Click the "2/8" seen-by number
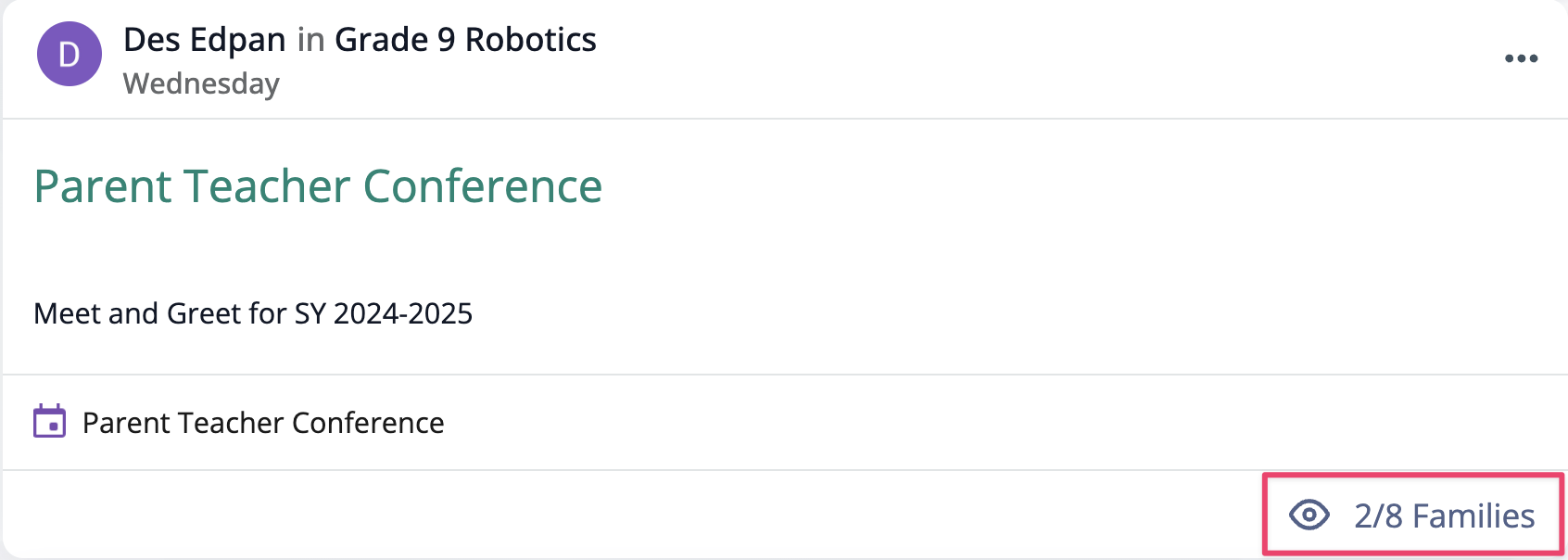The height and width of the screenshot is (560, 1568). (1379, 515)
